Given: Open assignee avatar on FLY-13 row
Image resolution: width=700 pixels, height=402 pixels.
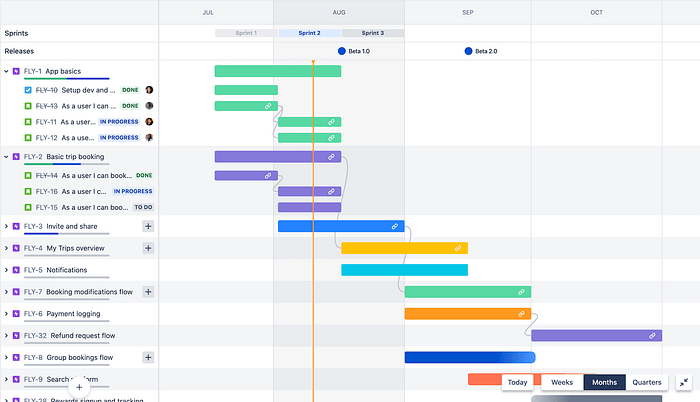Looking at the screenshot, I should [149, 106].
